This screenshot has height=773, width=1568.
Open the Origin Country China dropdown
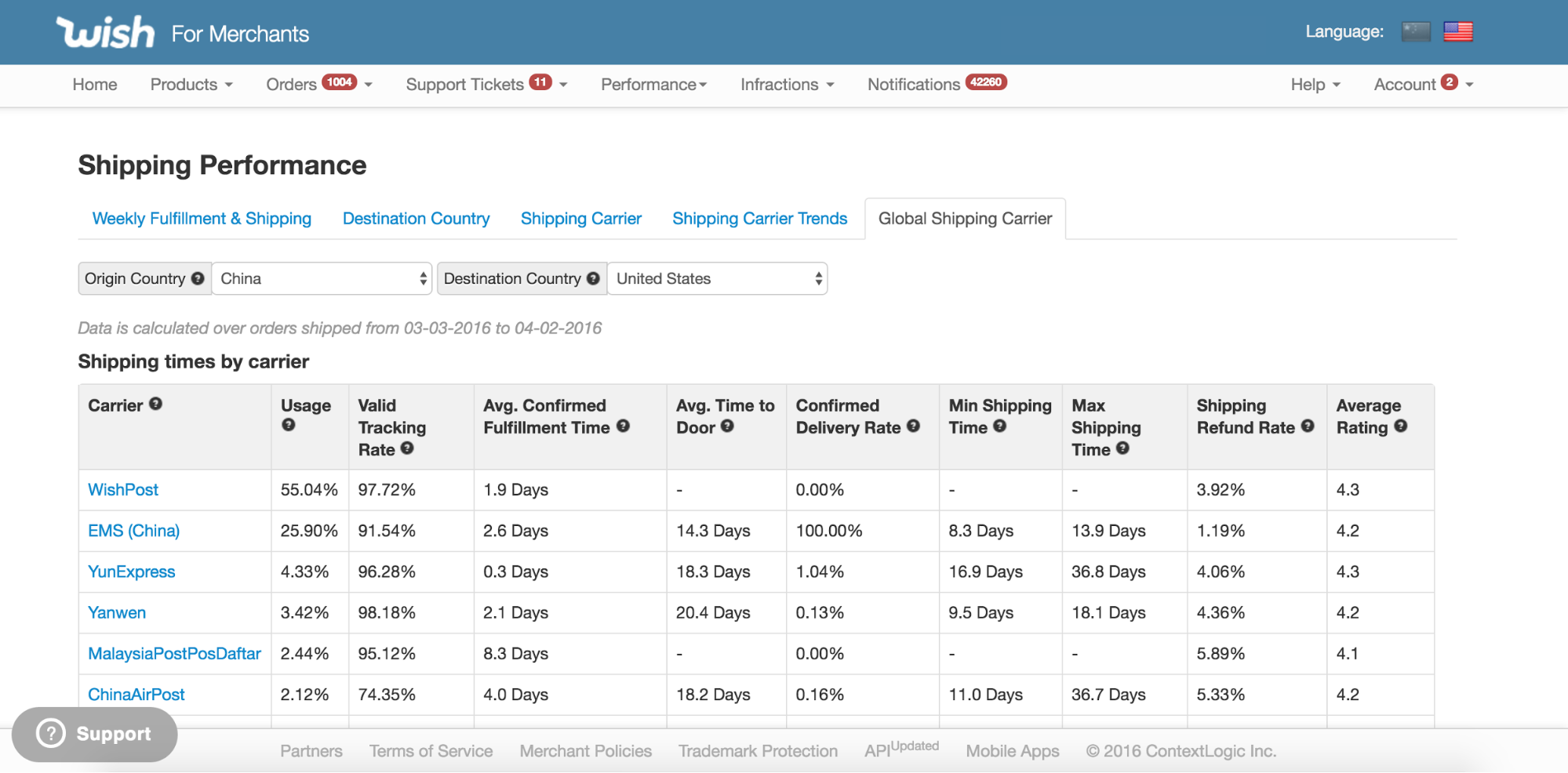coord(322,278)
